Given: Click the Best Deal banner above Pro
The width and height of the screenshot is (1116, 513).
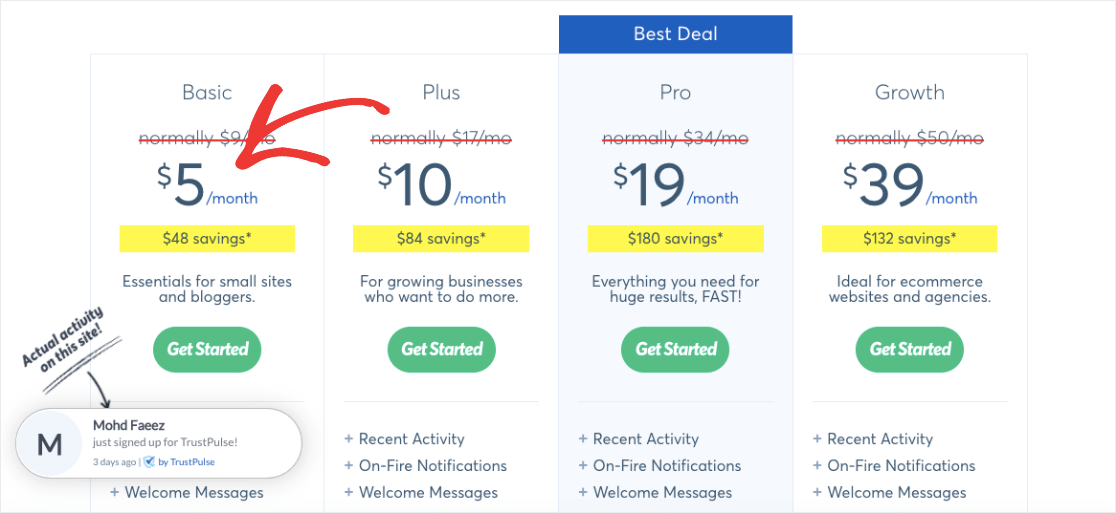Looking at the screenshot, I should tap(675, 34).
